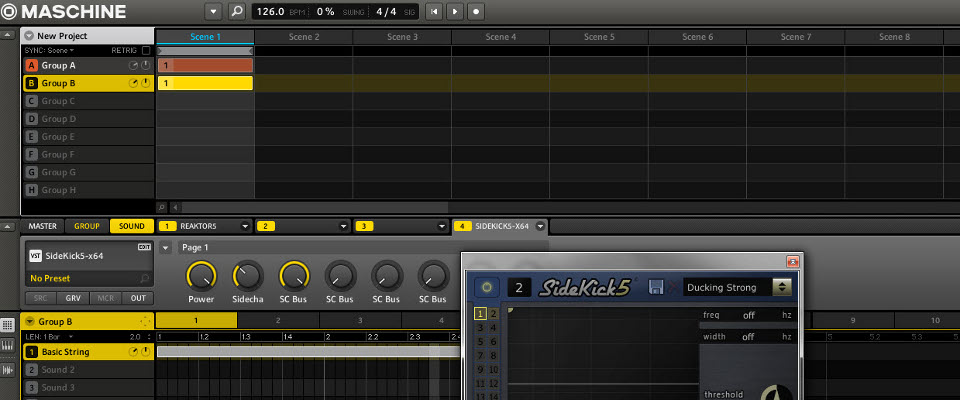Click the orange pattern 1 clip of Group A

(205, 66)
